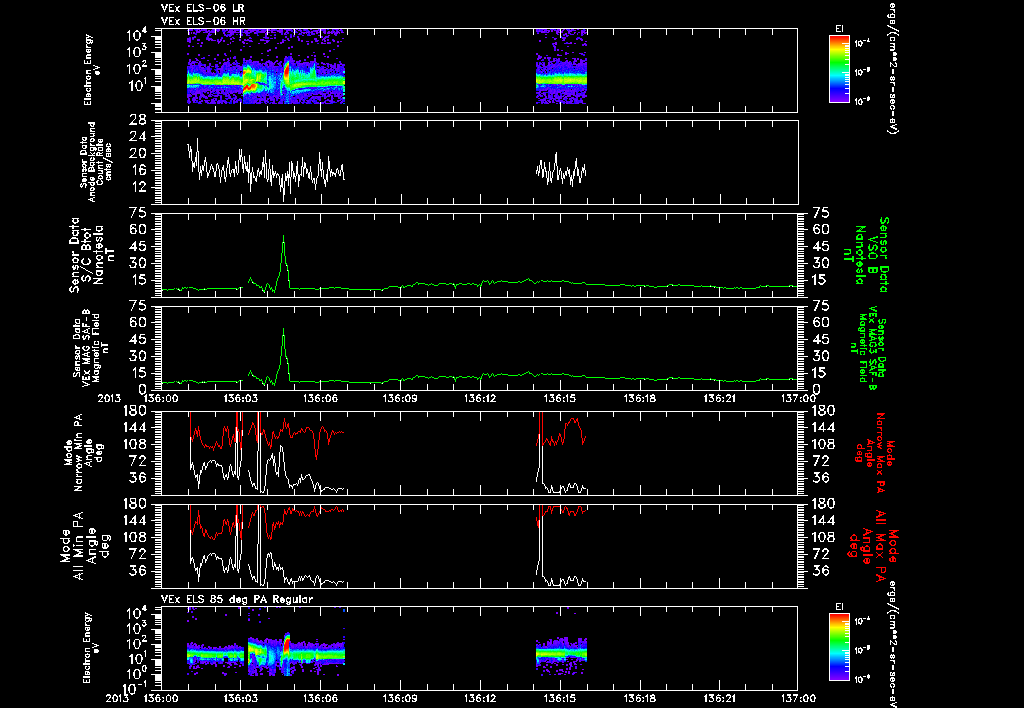Image resolution: width=1024 pixels, height=708 pixels.
Task: Select the red 'Mode Narrow Max PA Angle' label
Action: (x=873, y=452)
